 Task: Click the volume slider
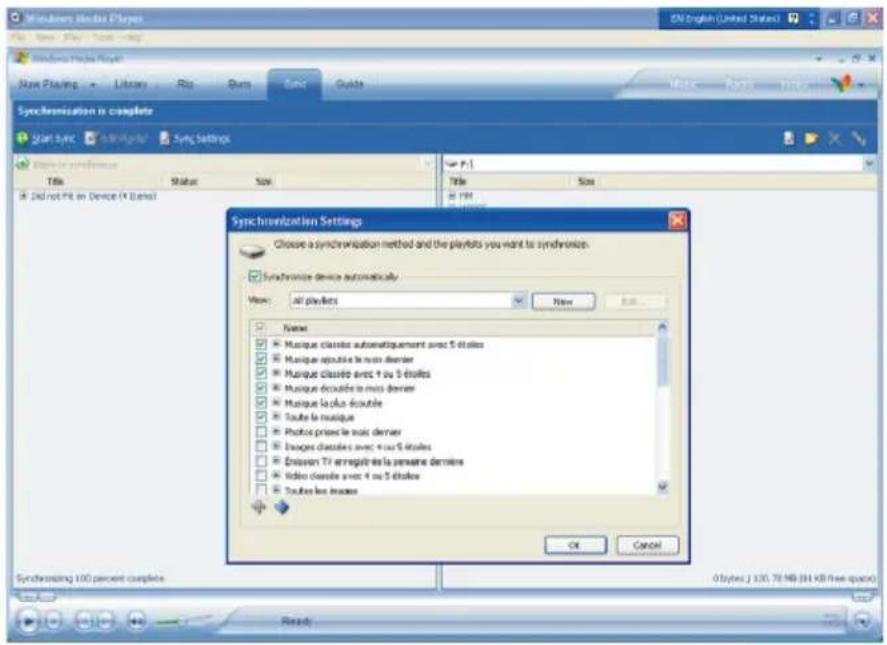pos(184,622)
